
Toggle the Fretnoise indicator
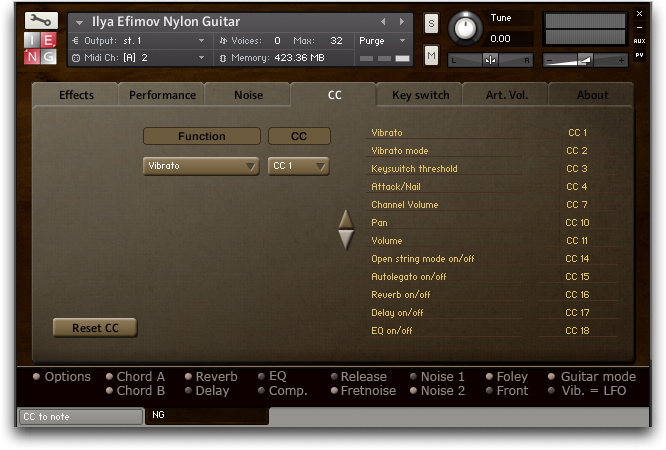coord(334,390)
